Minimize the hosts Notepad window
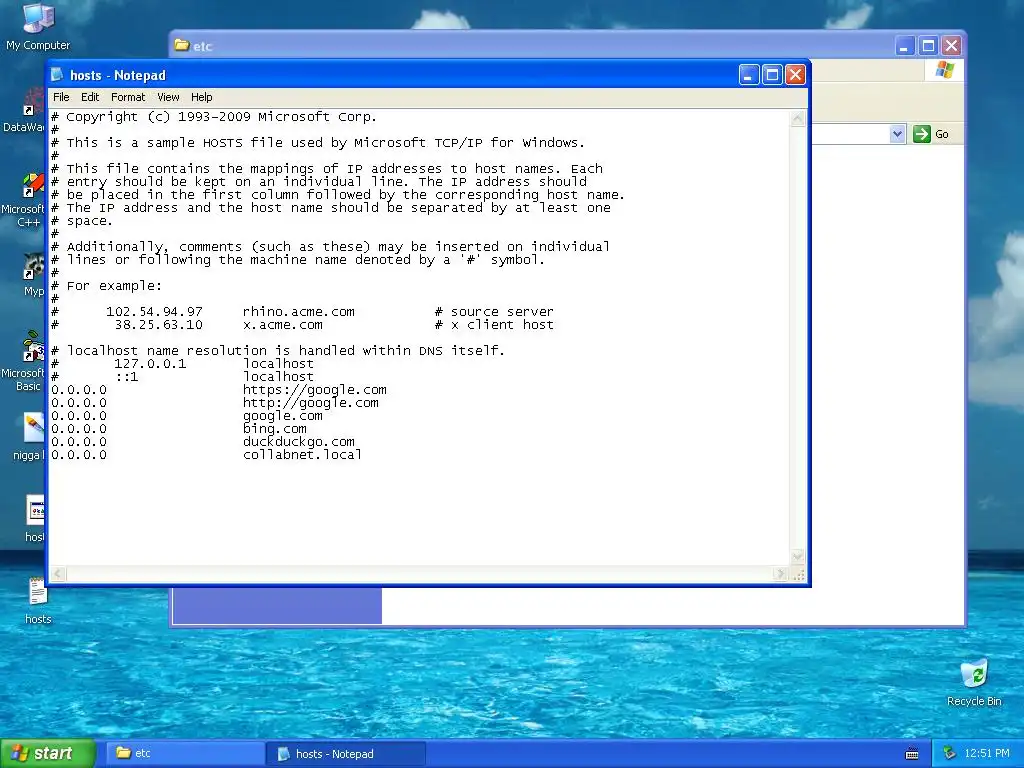 748,75
